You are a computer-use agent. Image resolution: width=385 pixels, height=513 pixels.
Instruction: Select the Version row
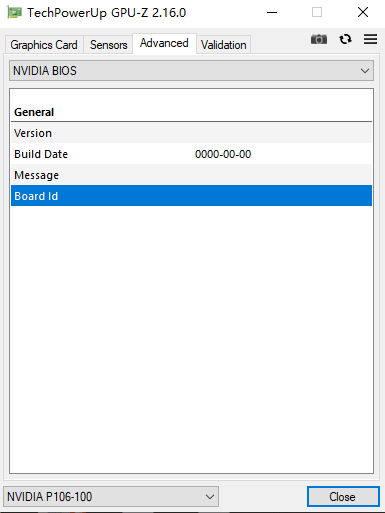click(191, 133)
